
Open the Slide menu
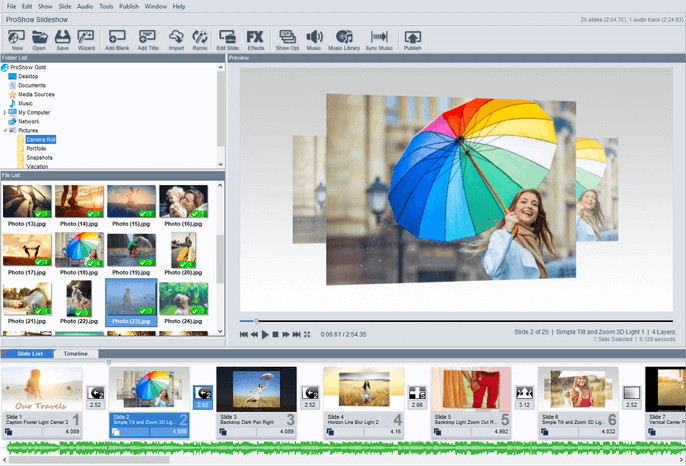point(65,6)
